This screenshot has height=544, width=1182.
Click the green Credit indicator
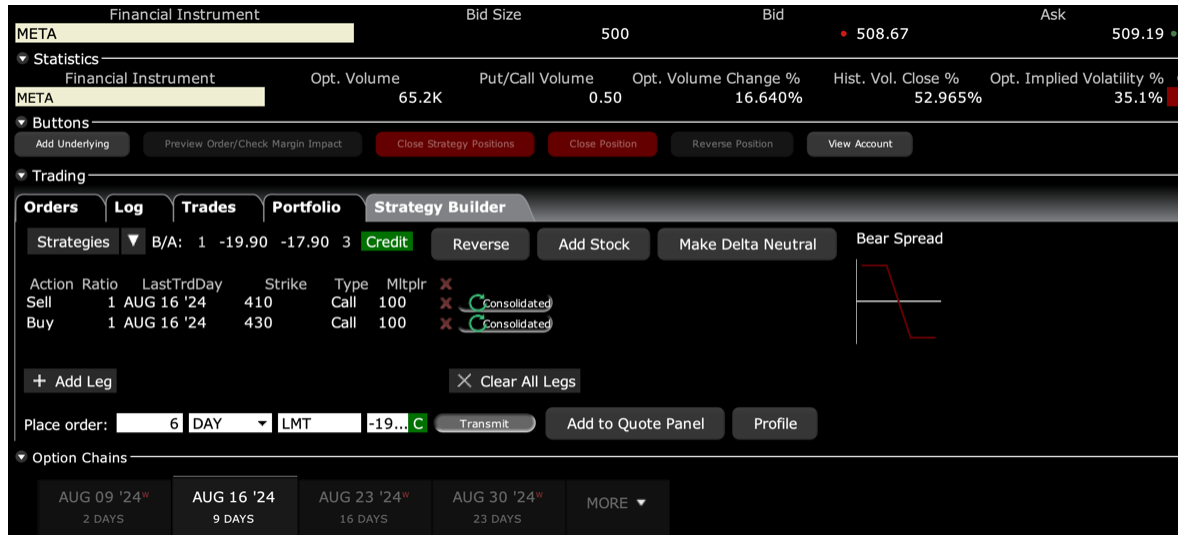(387, 242)
